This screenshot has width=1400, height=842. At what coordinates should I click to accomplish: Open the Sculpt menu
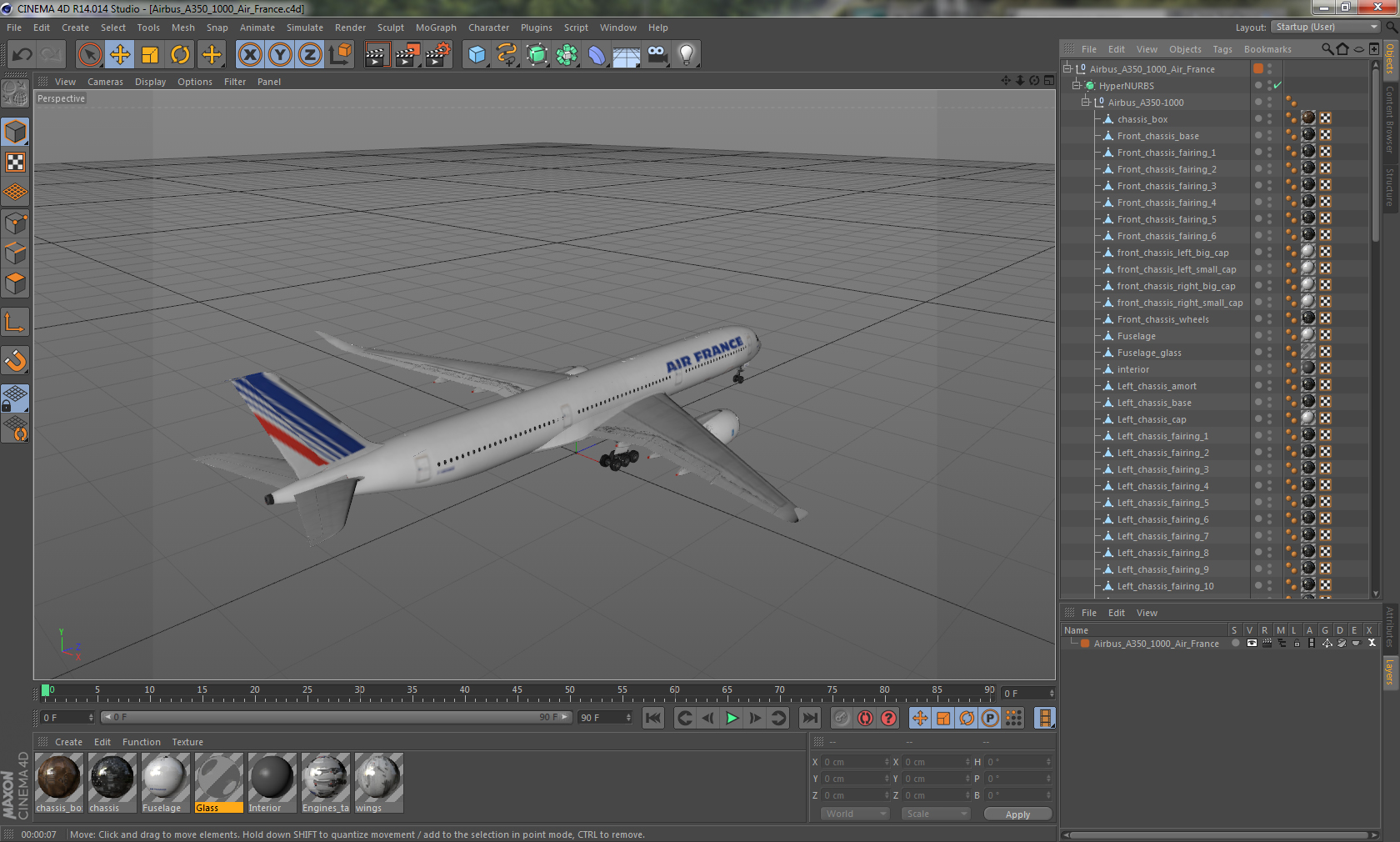pos(390,28)
